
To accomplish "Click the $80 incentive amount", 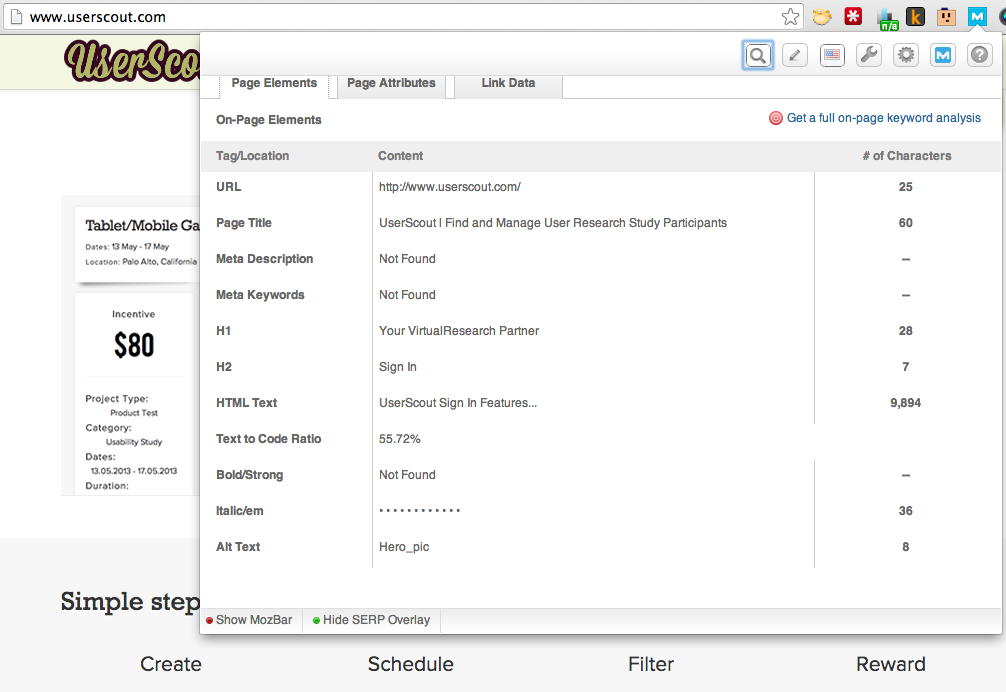I will click(134, 345).
